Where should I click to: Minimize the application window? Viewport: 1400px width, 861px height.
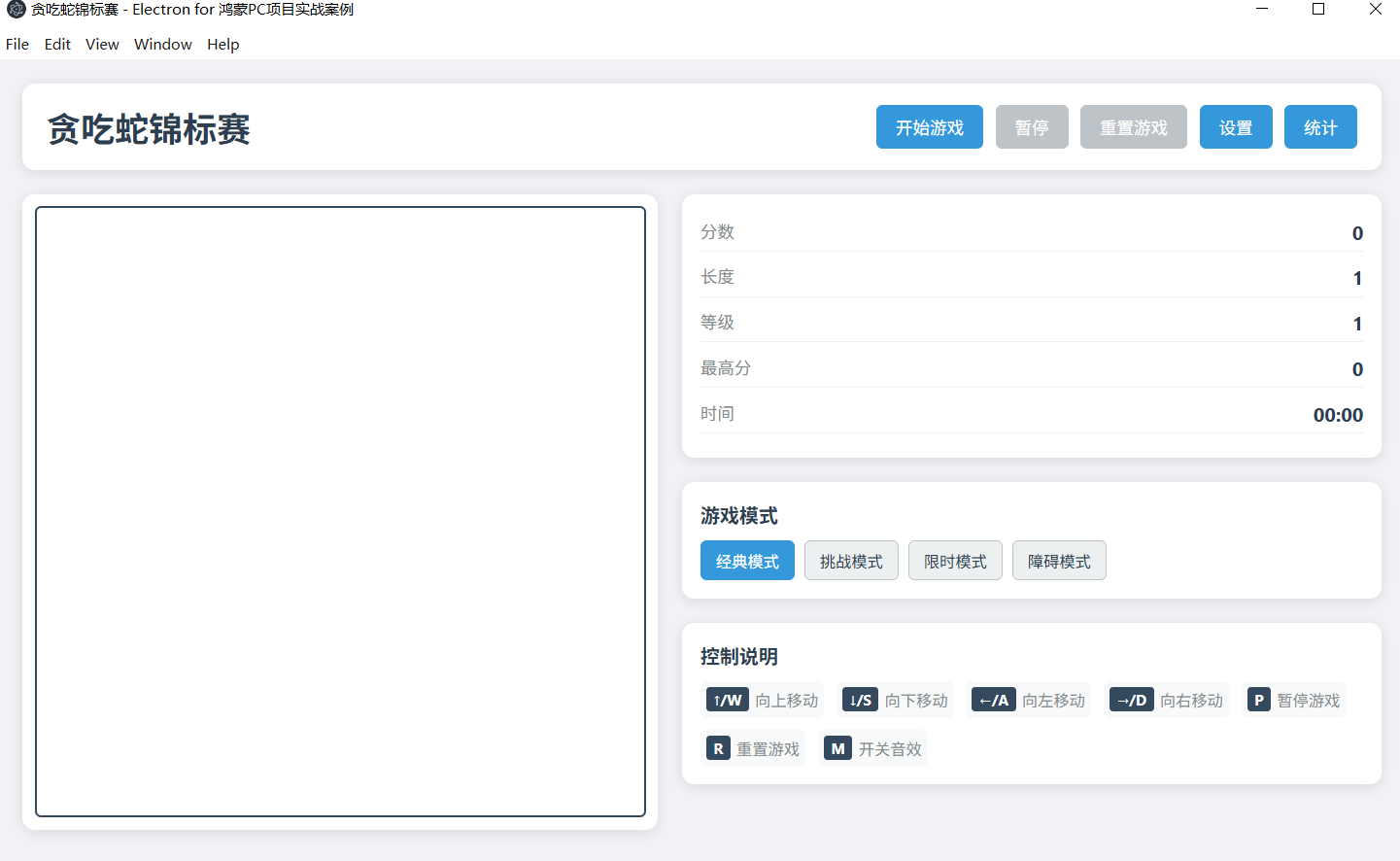(x=1262, y=10)
